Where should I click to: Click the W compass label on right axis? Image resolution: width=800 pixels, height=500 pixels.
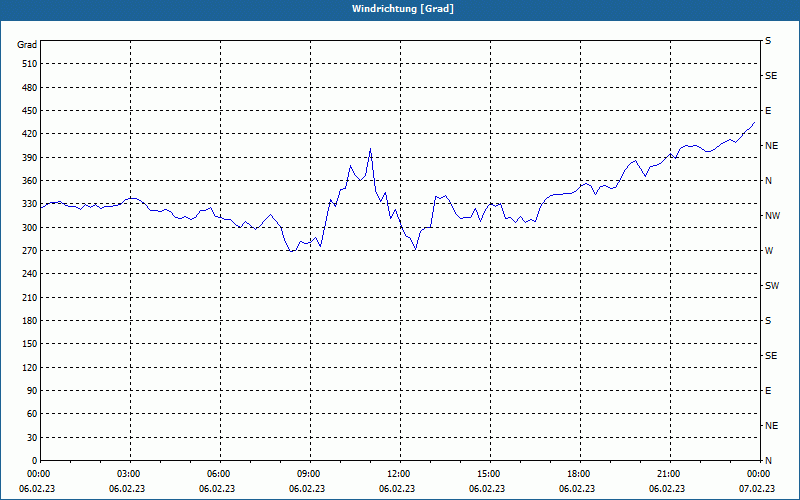769,251
